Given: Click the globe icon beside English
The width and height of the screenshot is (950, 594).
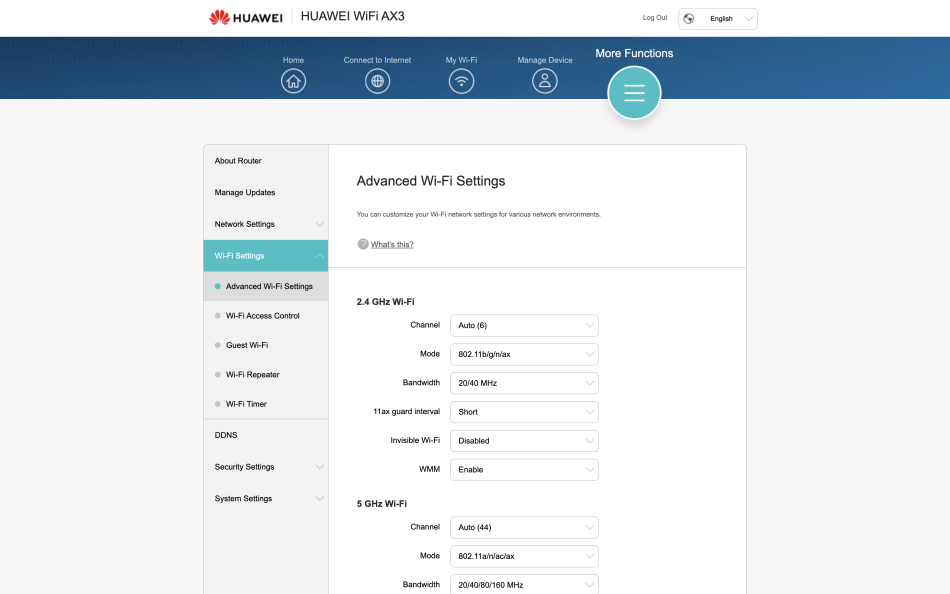Looking at the screenshot, I should tap(689, 19).
